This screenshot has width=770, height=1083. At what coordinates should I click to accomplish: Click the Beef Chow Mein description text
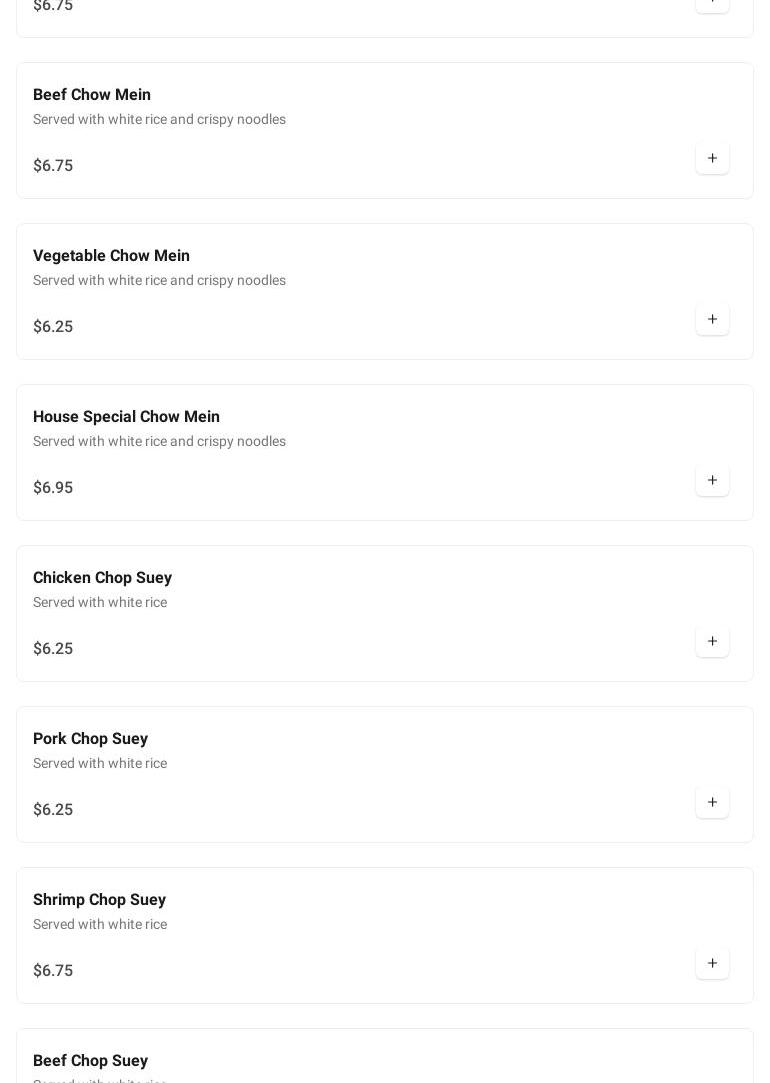(159, 119)
